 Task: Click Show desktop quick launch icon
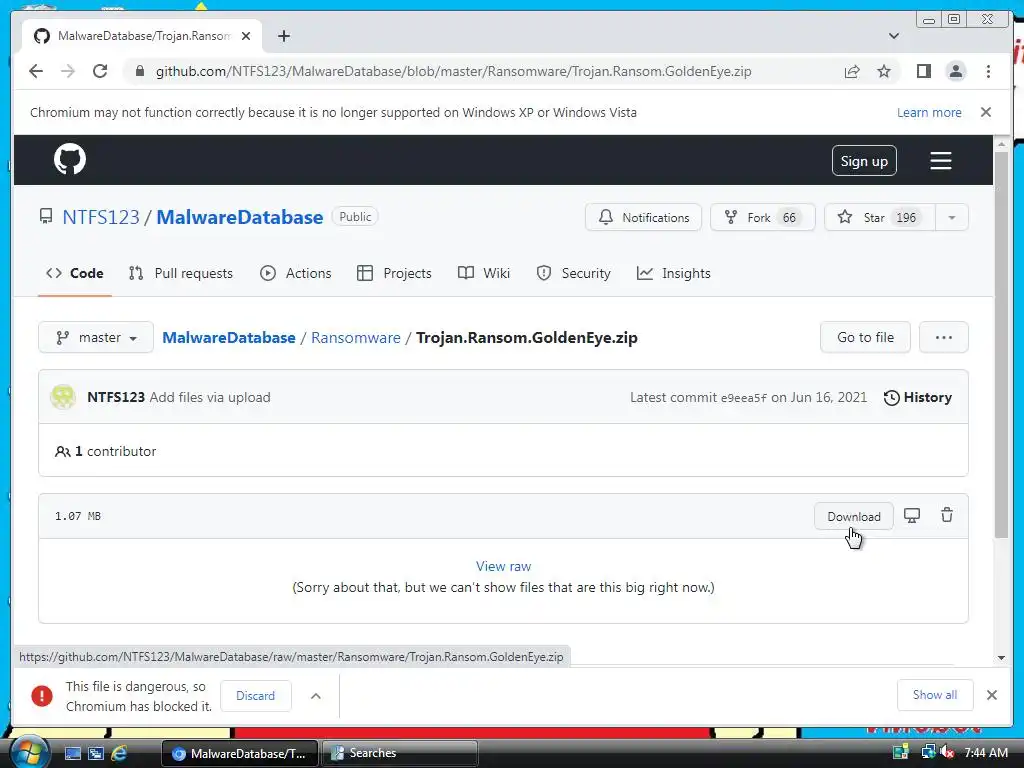(x=73, y=753)
